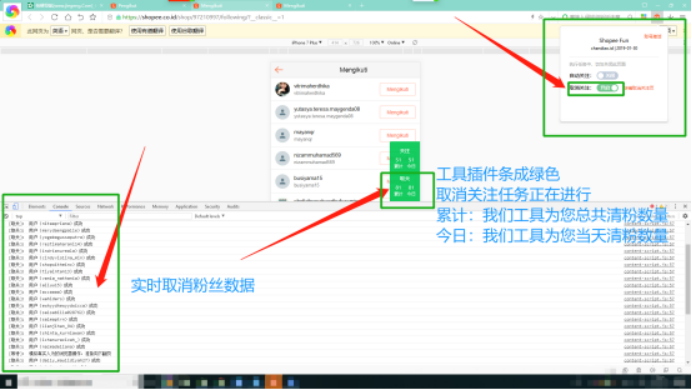Click the orange Shopee Fun extension icon
Screen dimensions: 692x390
tap(657, 17)
